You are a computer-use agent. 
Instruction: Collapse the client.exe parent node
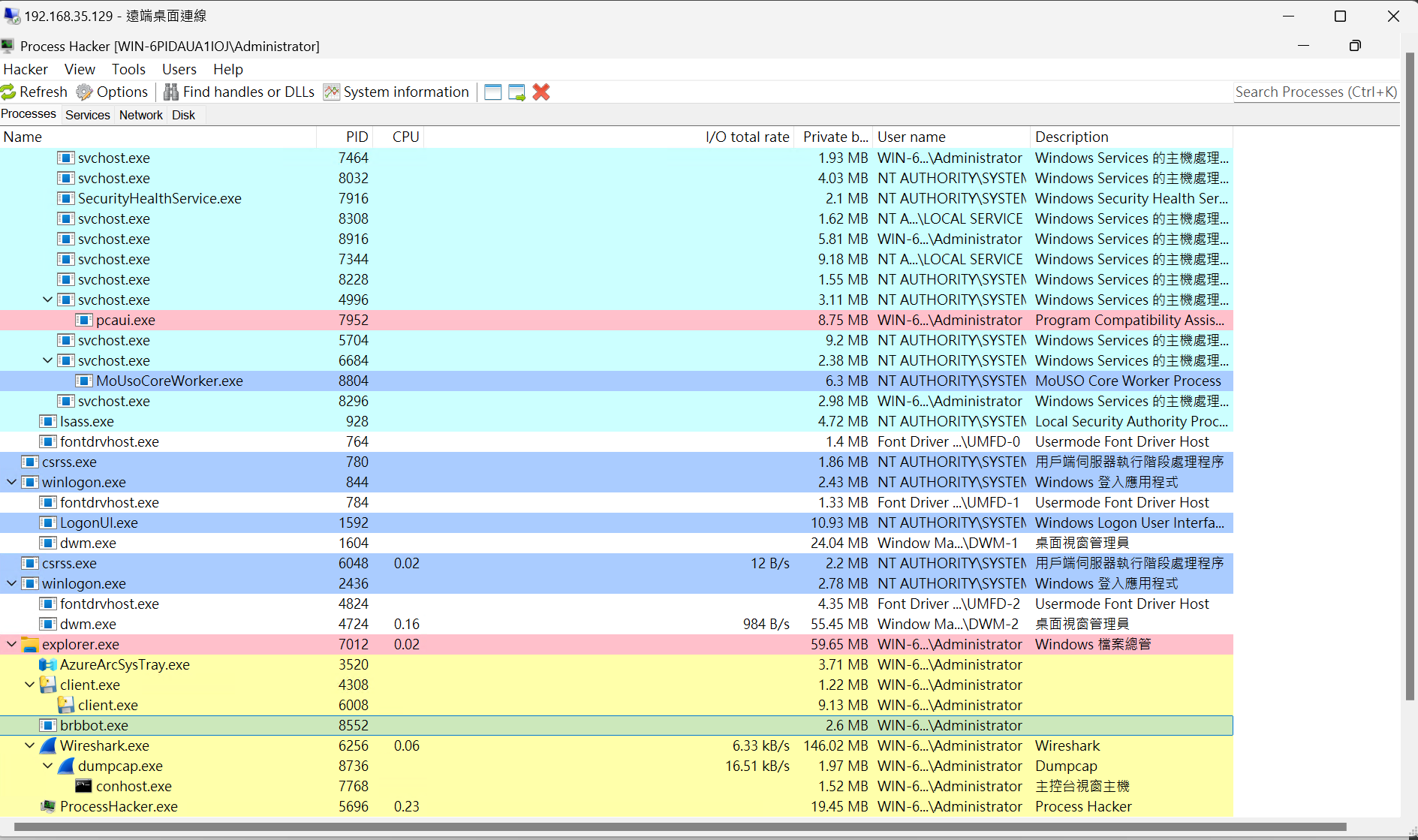(x=30, y=685)
